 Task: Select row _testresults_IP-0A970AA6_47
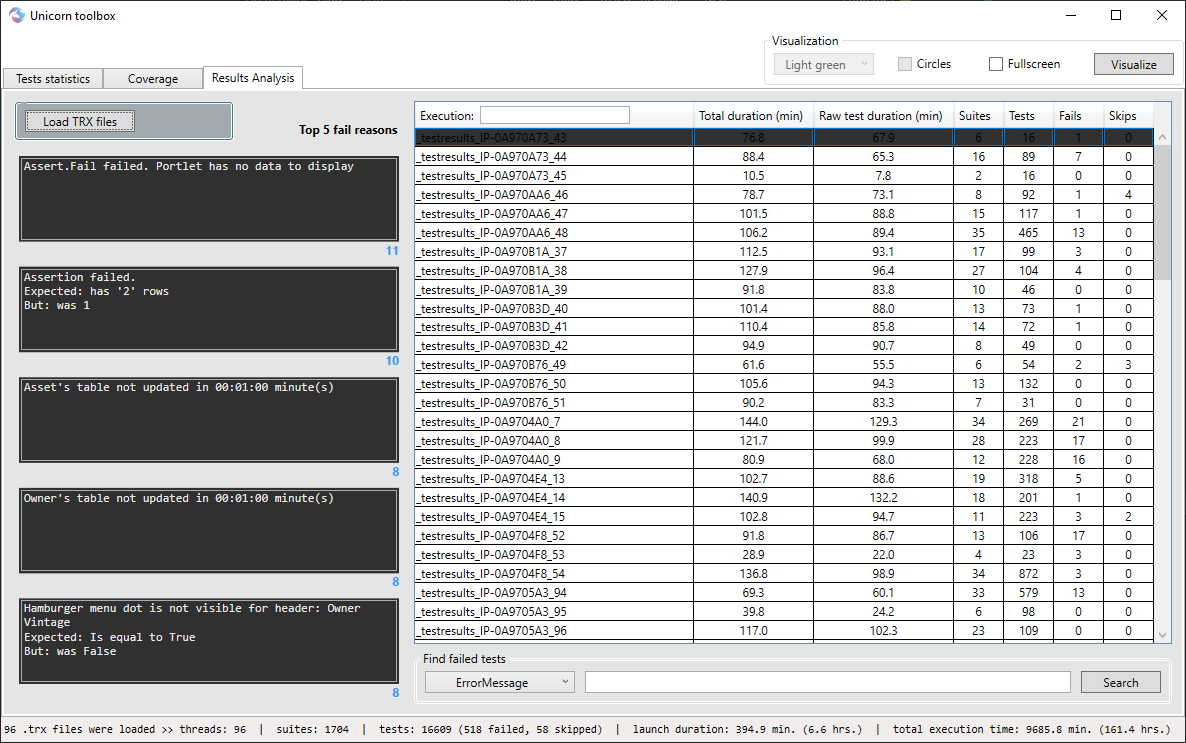(784, 213)
